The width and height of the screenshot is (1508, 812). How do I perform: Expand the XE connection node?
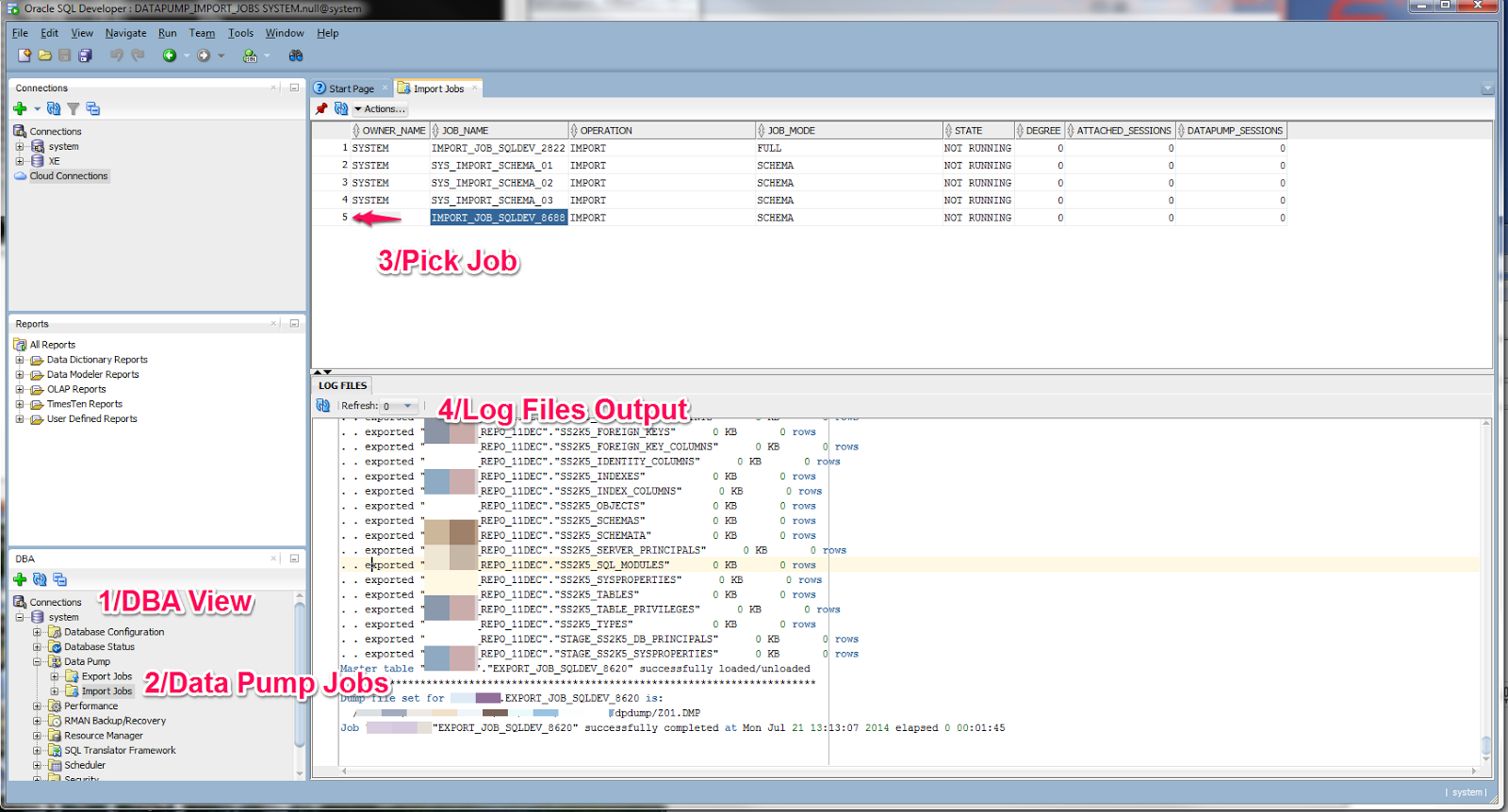coord(20,161)
